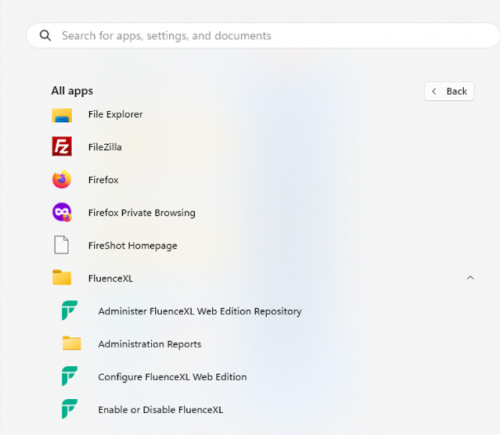
Task: Select the Firefox label
Action: (103, 180)
